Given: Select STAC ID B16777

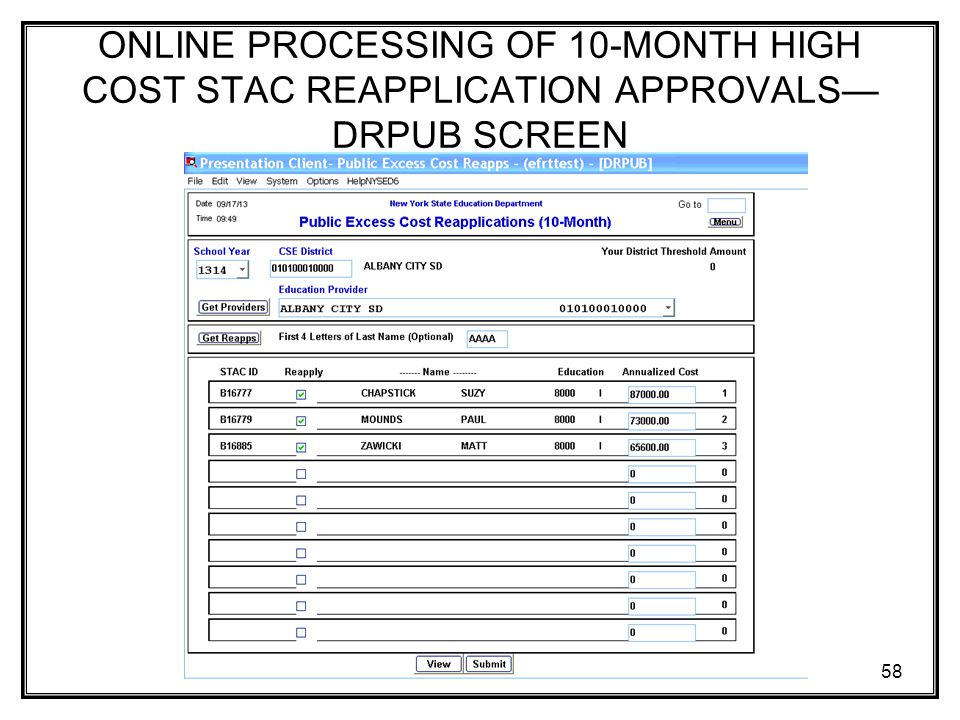Looking at the screenshot, I should coord(236,393).
